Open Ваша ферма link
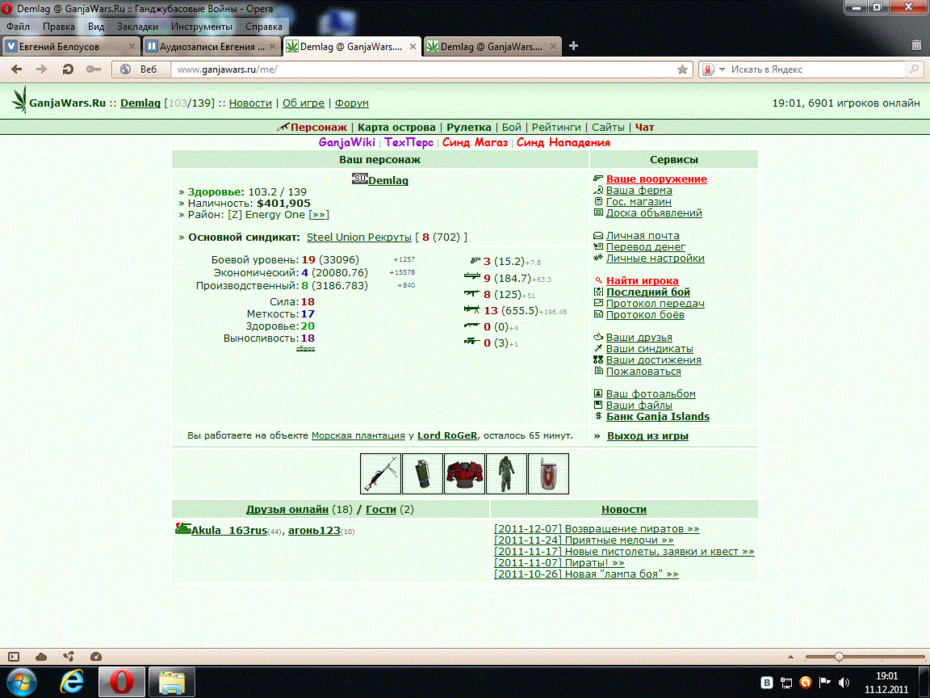The height and width of the screenshot is (698, 930). tap(639, 190)
